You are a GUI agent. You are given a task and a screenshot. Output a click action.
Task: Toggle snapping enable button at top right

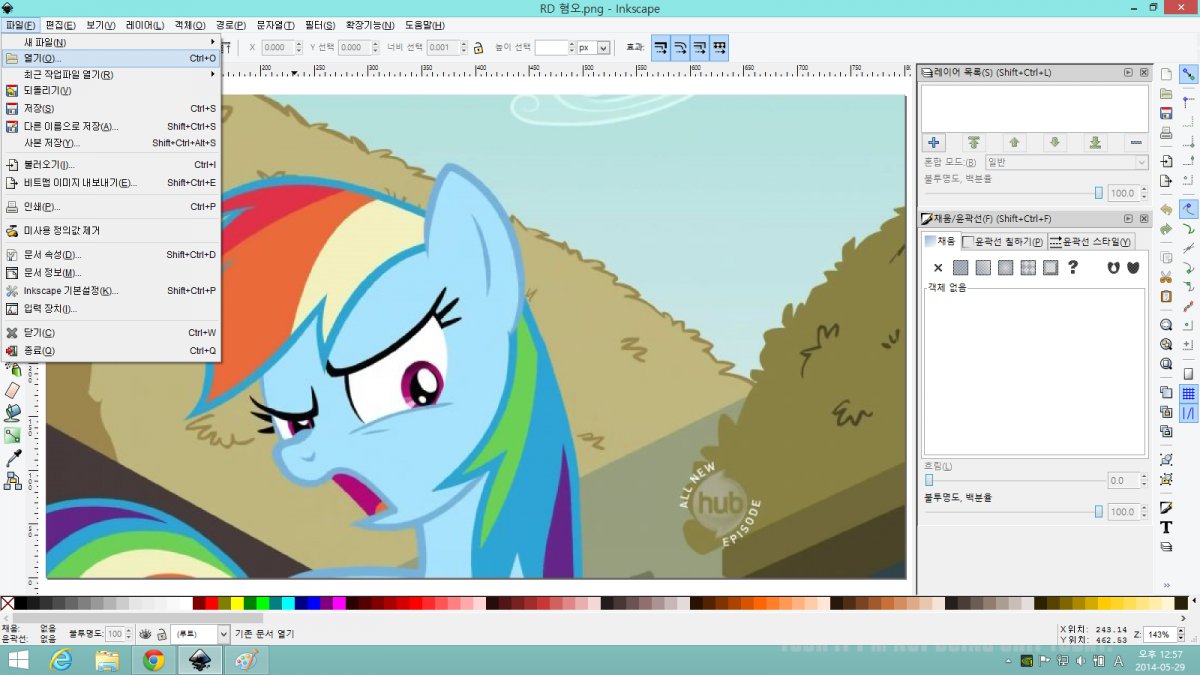coord(1189,74)
